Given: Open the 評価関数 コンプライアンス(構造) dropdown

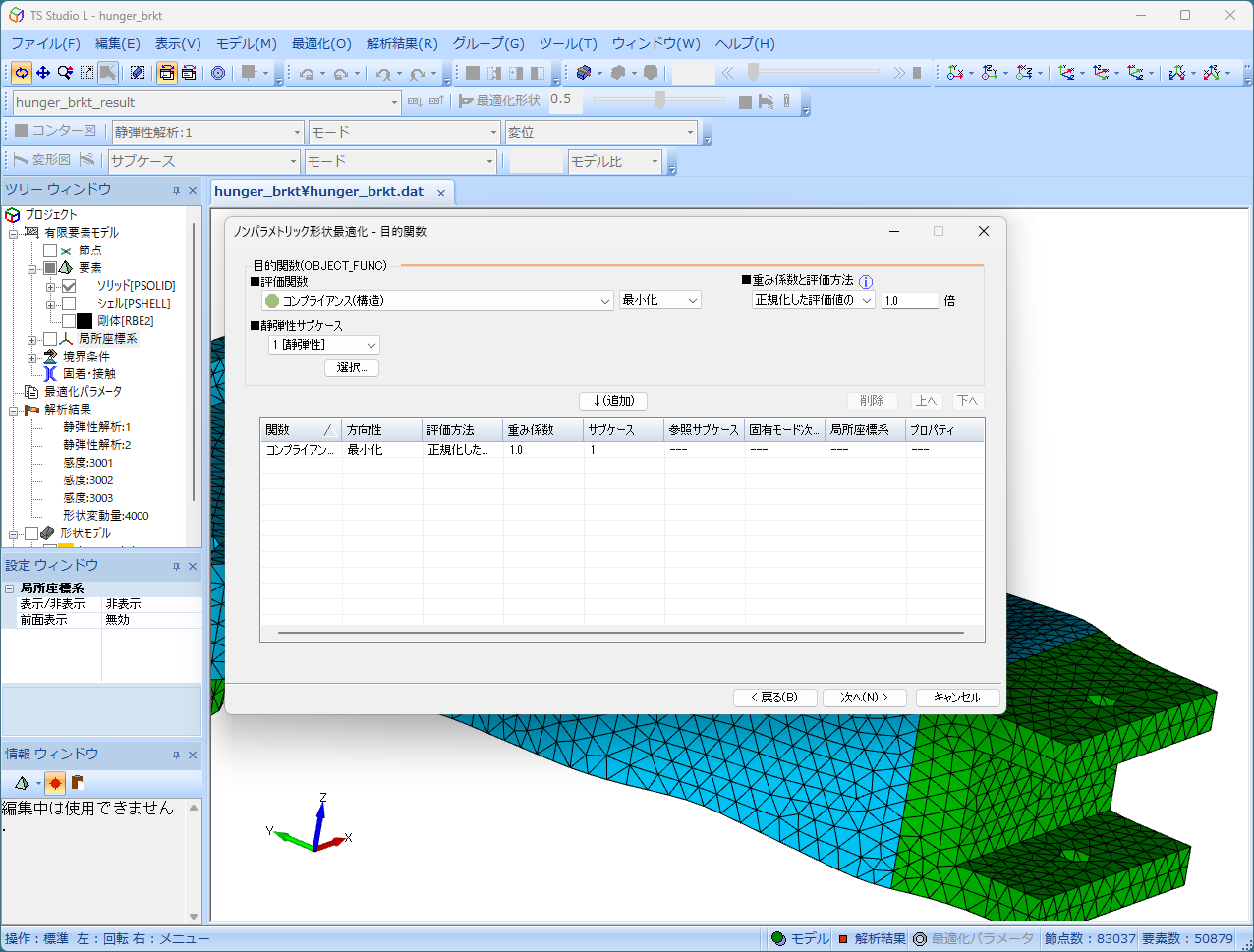Looking at the screenshot, I should 437,301.
